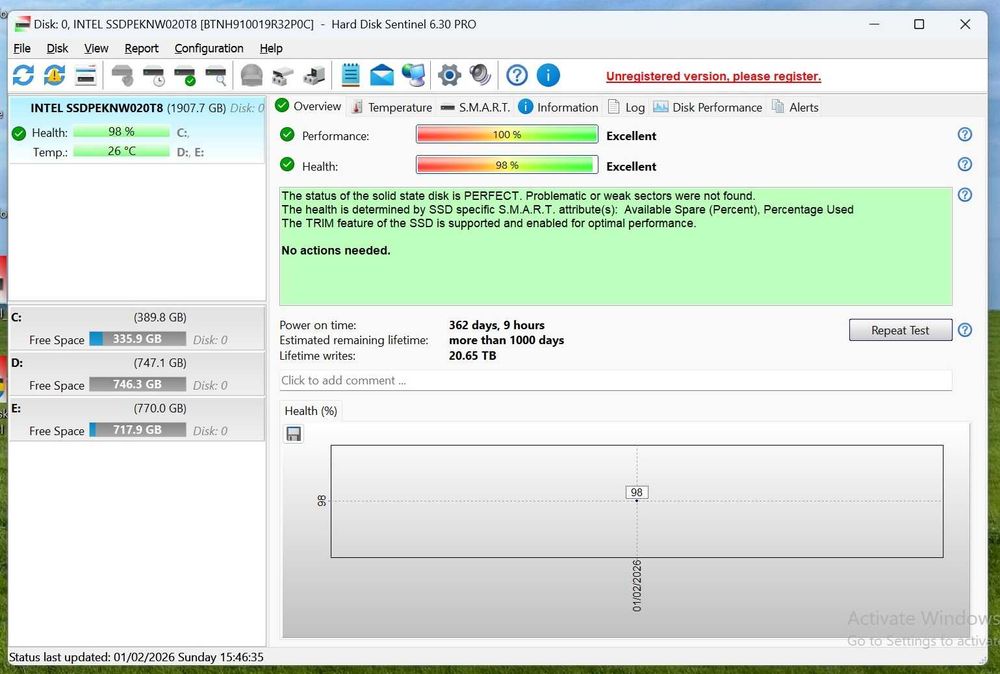Click green check icon beside Health in sidebar
Viewport: 1000px width, 674px height.
coord(19,133)
